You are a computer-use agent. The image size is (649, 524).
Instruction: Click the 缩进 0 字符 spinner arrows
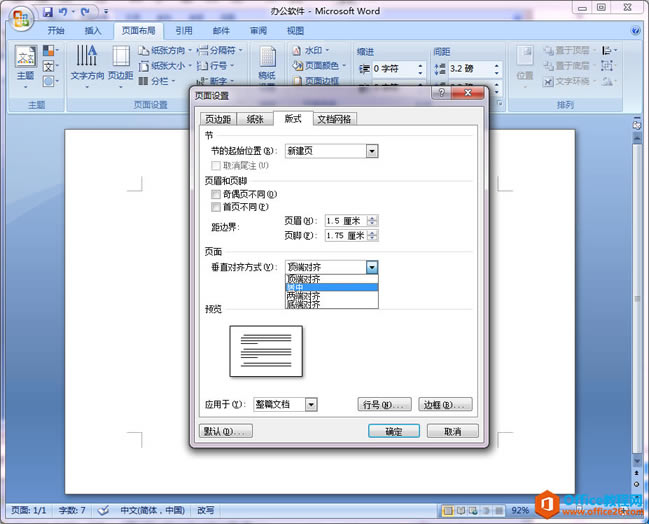pyautogui.click(x=421, y=69)
